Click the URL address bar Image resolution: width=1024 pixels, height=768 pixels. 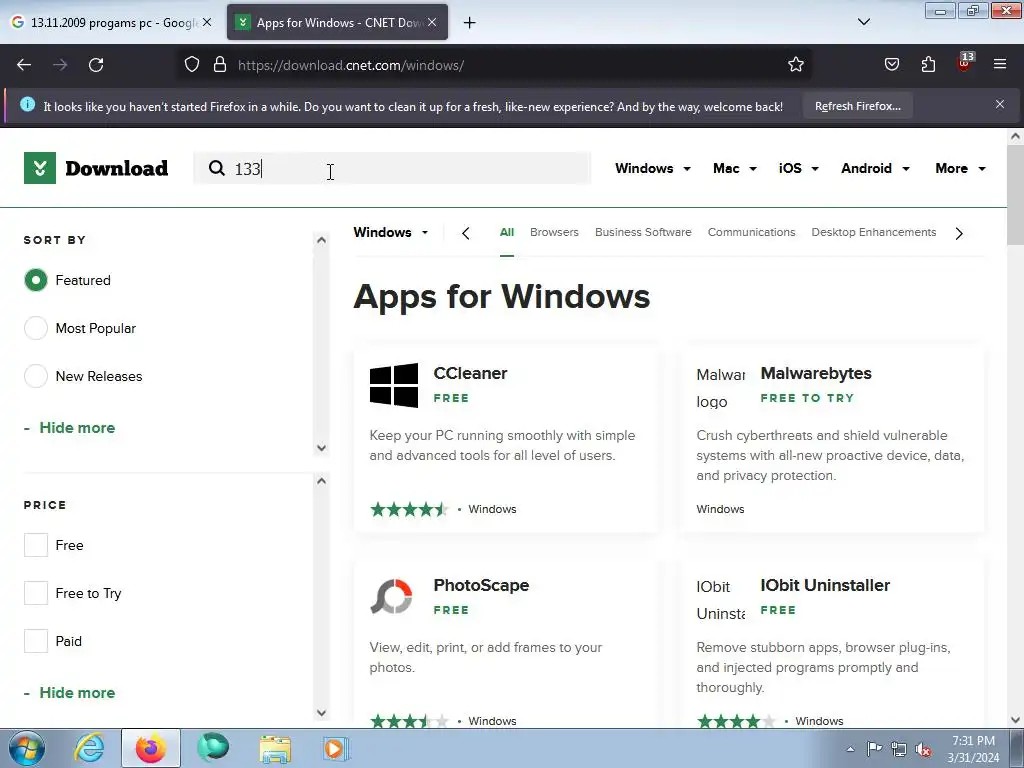point(494,65)
